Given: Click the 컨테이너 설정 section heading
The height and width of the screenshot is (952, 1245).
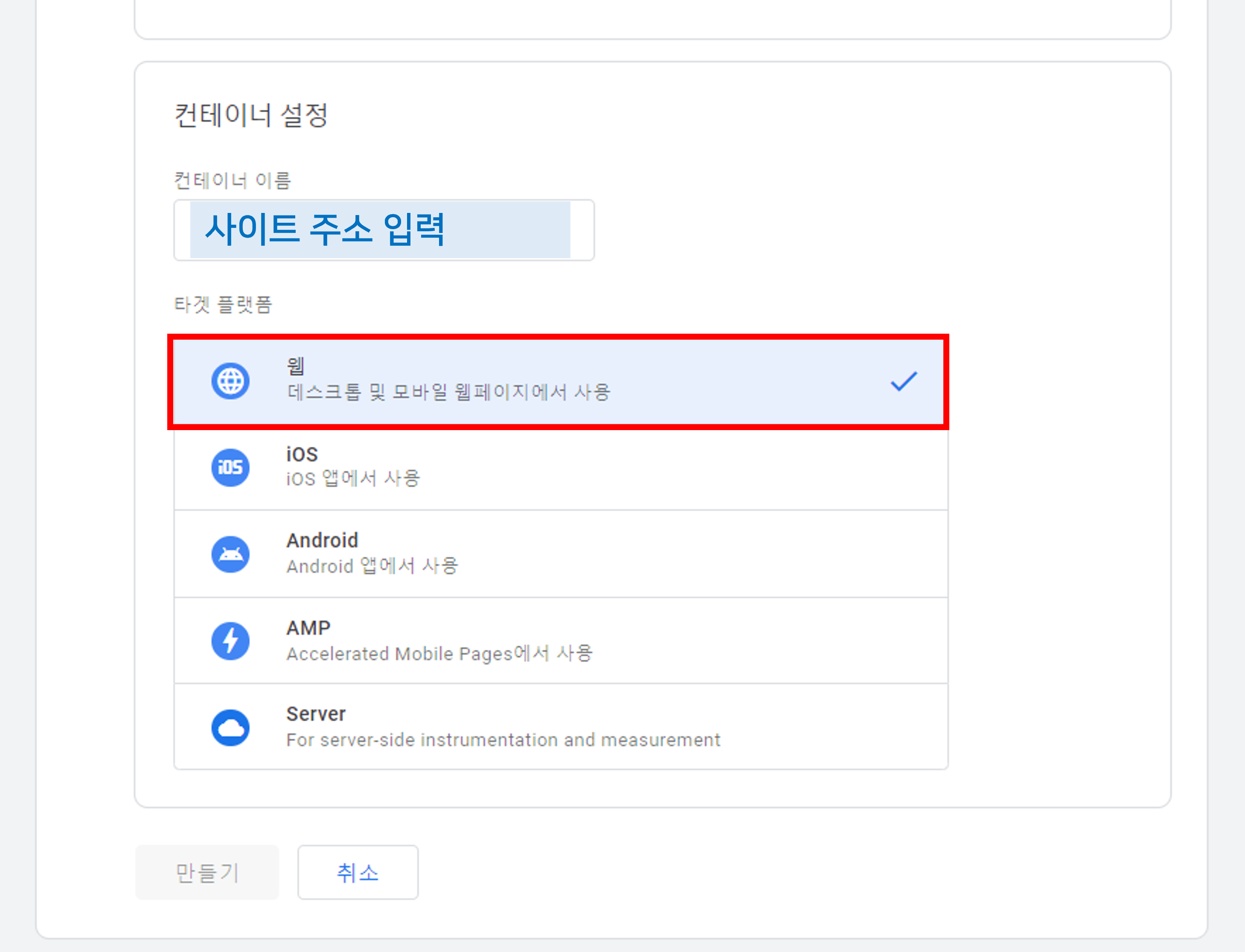Looking at the screenshot, I should (250, 116).
